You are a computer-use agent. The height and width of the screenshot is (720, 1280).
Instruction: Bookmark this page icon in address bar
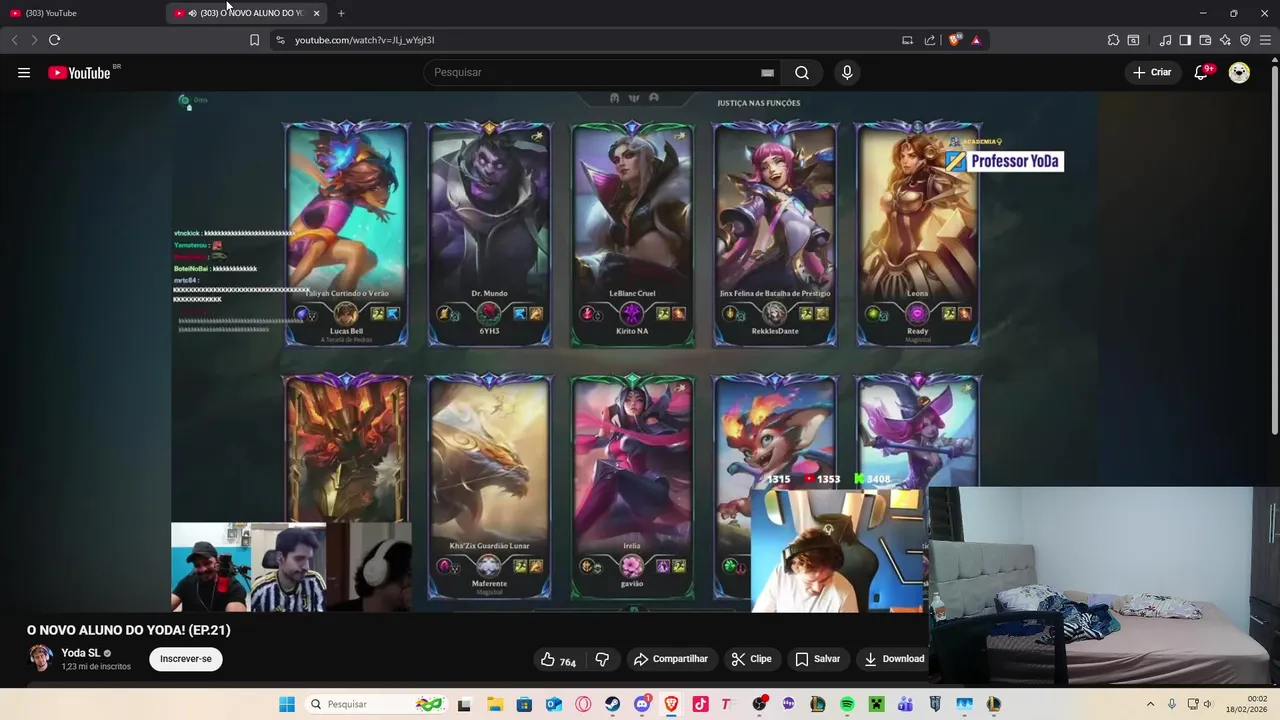pos(254,40)
